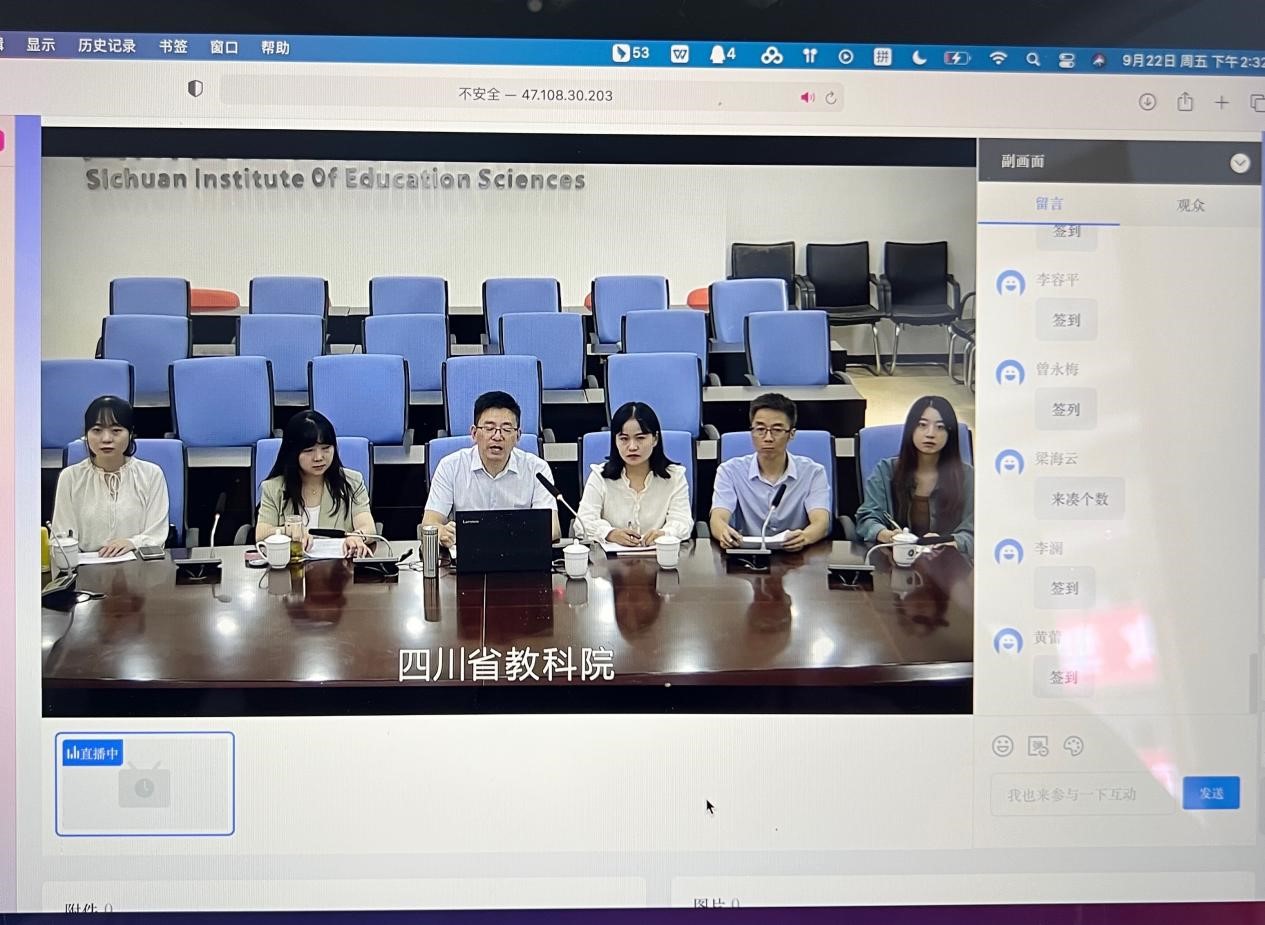Click the live video showing 四川省教科院
1265x925 pixels.
(x=508, y=421)
